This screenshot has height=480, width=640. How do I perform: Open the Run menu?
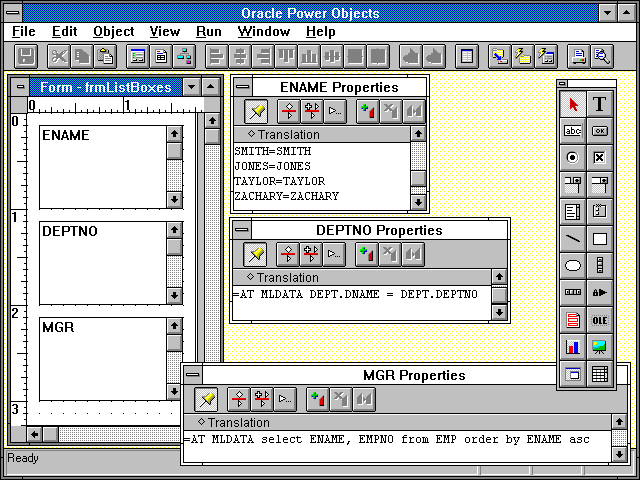tap(209, 31)
